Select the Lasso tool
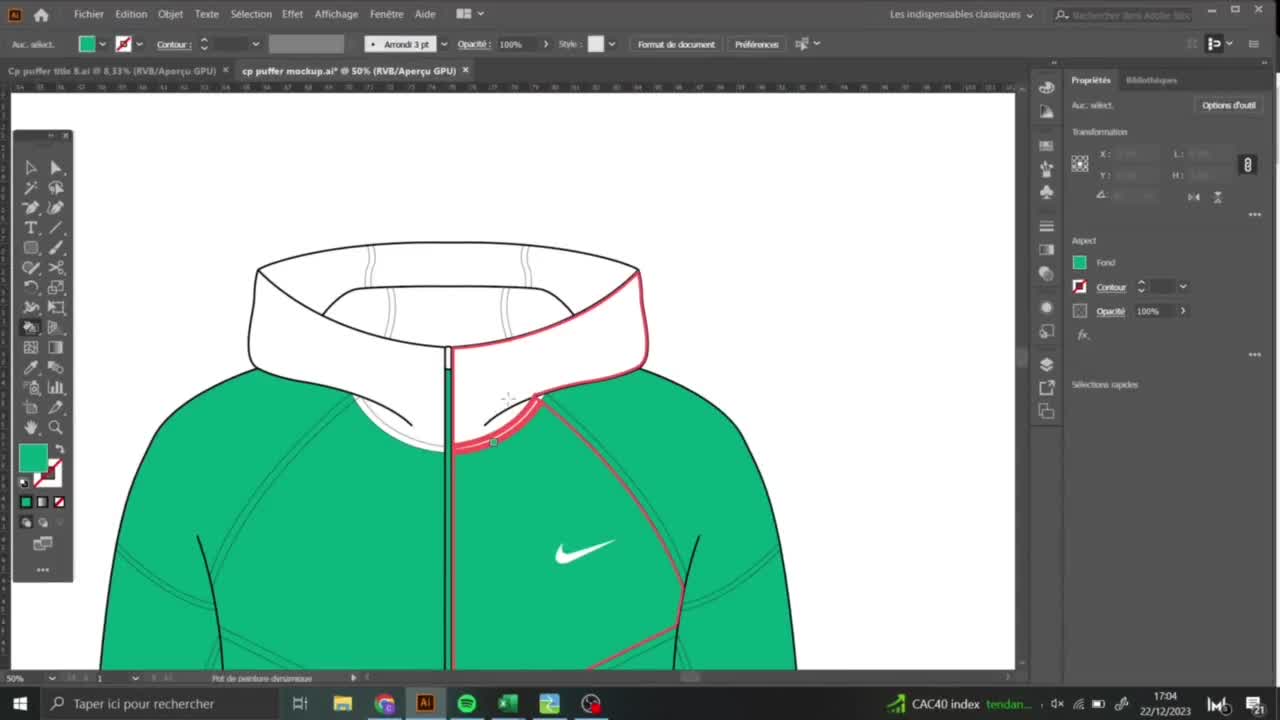This screenshot has height=720, width=1280. coord(55,188)
